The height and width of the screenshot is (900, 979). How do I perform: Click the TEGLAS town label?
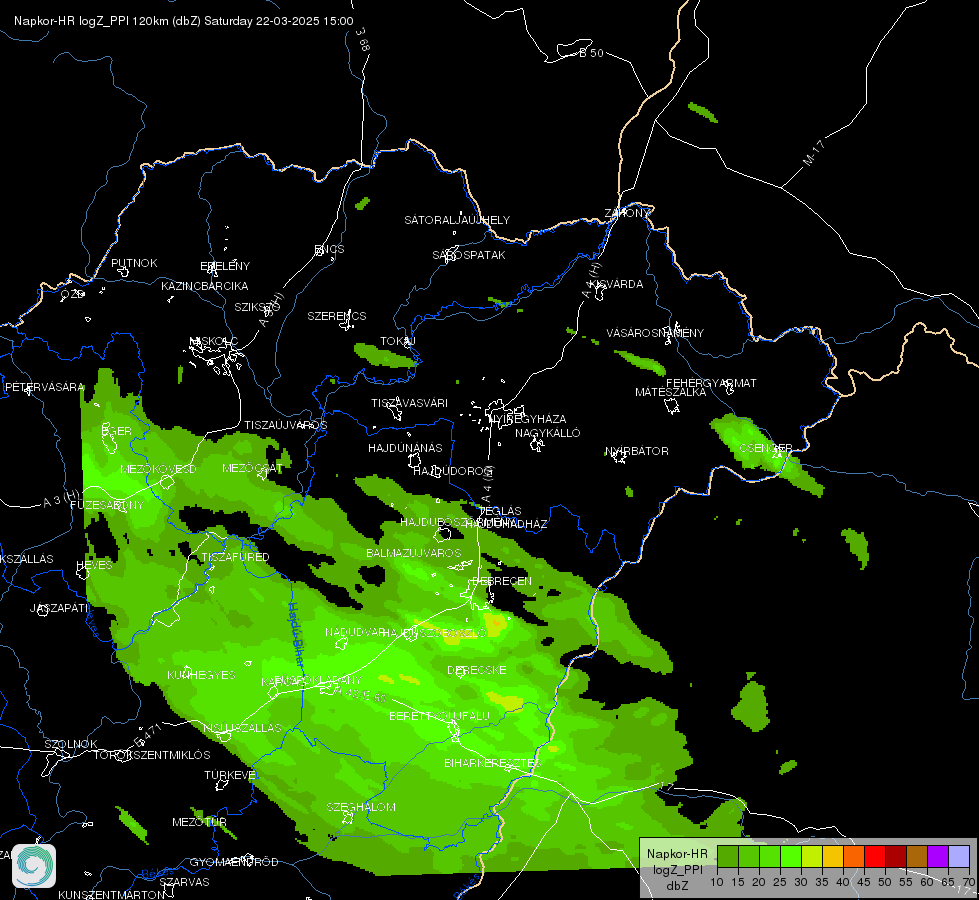(501, 511)
